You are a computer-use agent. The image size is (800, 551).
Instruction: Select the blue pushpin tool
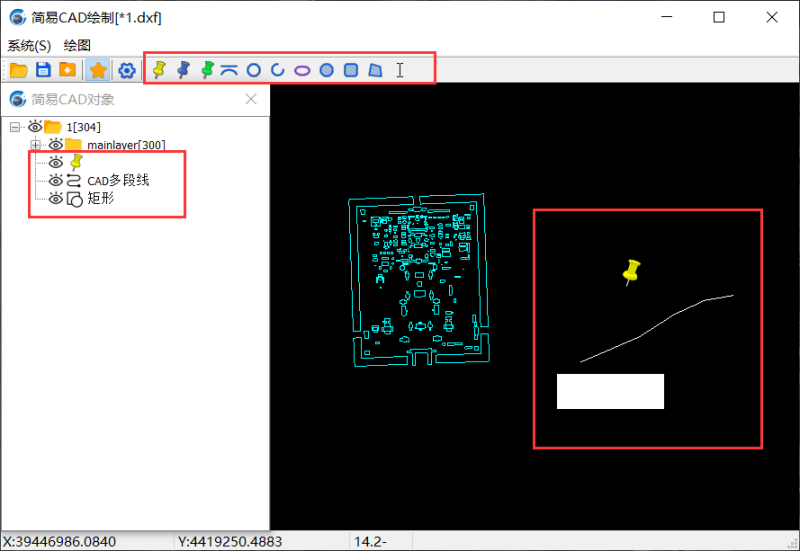[x=183, y=69]
